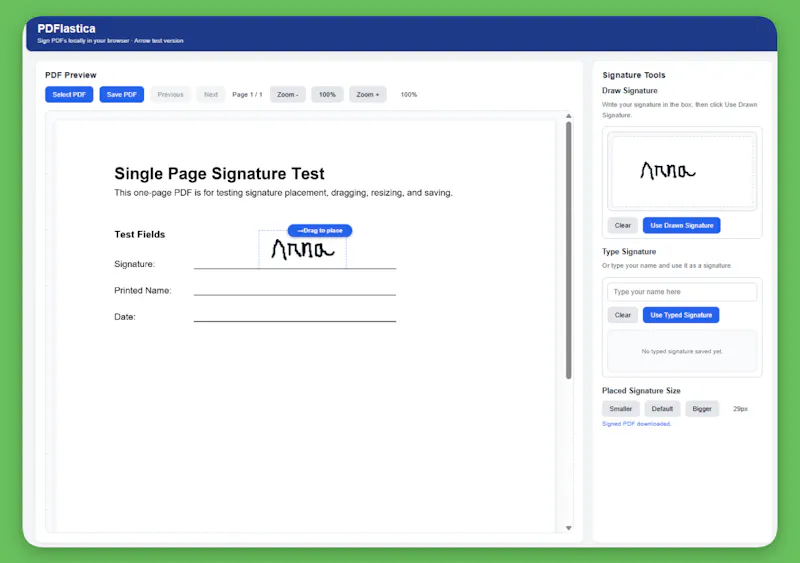Click the PDF preview scrollbar thumb
This screenshot has width=800, height=563.
[x=568, y=250]
